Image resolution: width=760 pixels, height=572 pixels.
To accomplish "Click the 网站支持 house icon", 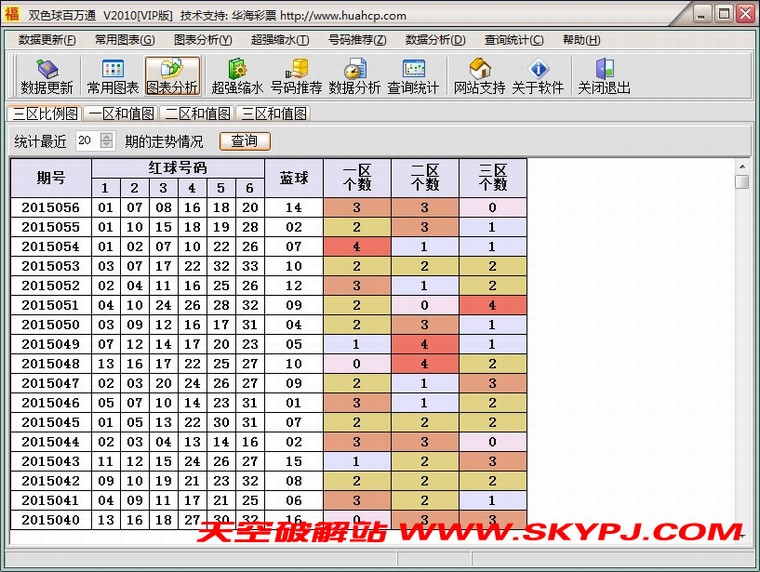I will click(479, 77).
